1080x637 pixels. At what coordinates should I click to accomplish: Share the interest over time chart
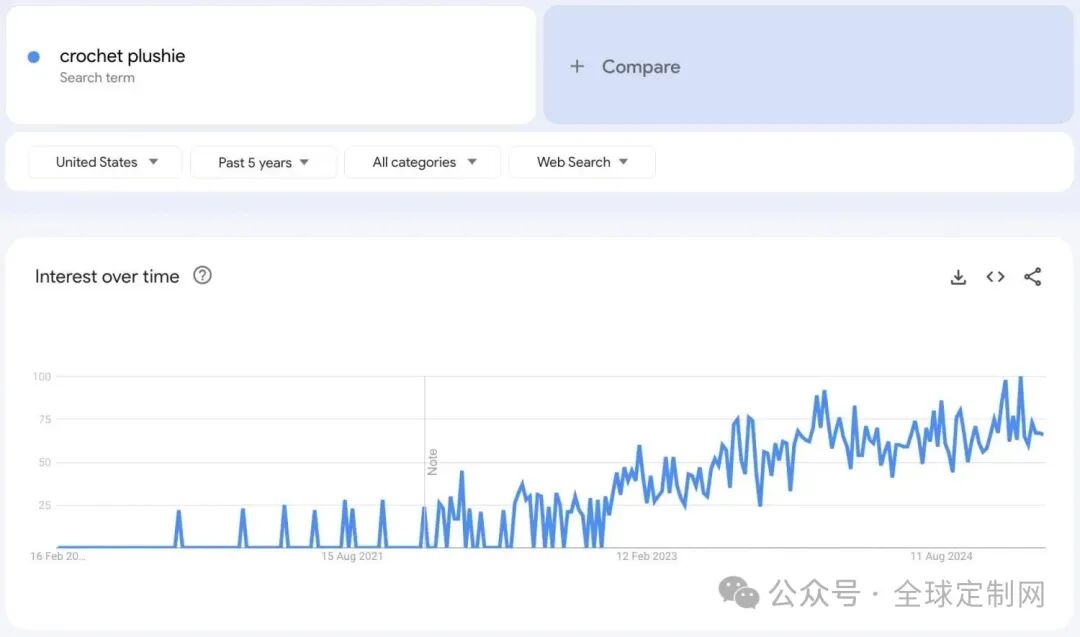(1033, 277)
